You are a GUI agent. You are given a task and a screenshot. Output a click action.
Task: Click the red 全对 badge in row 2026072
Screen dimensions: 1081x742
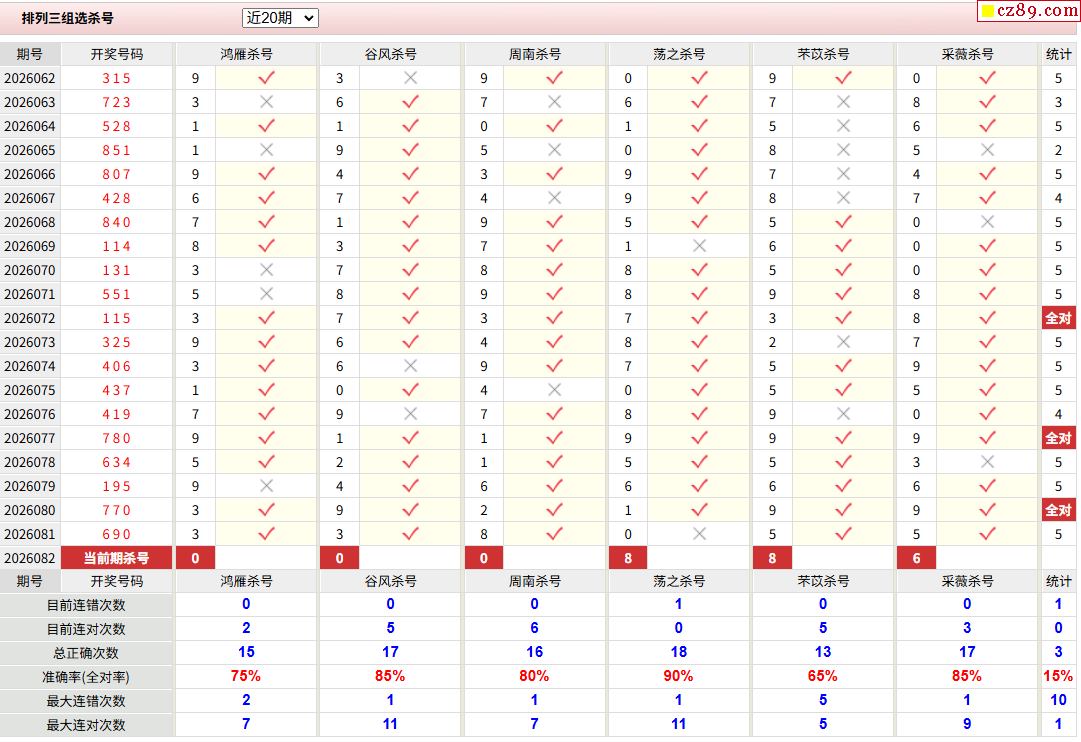(1058, 318)
